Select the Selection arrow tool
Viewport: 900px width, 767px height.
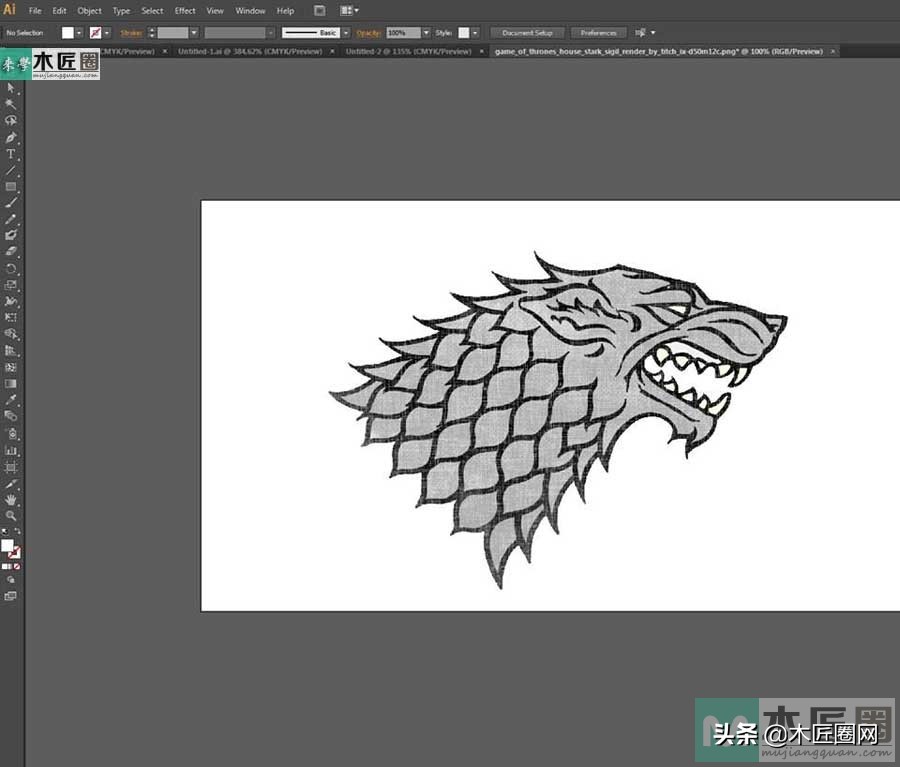(x=10, y=88)
